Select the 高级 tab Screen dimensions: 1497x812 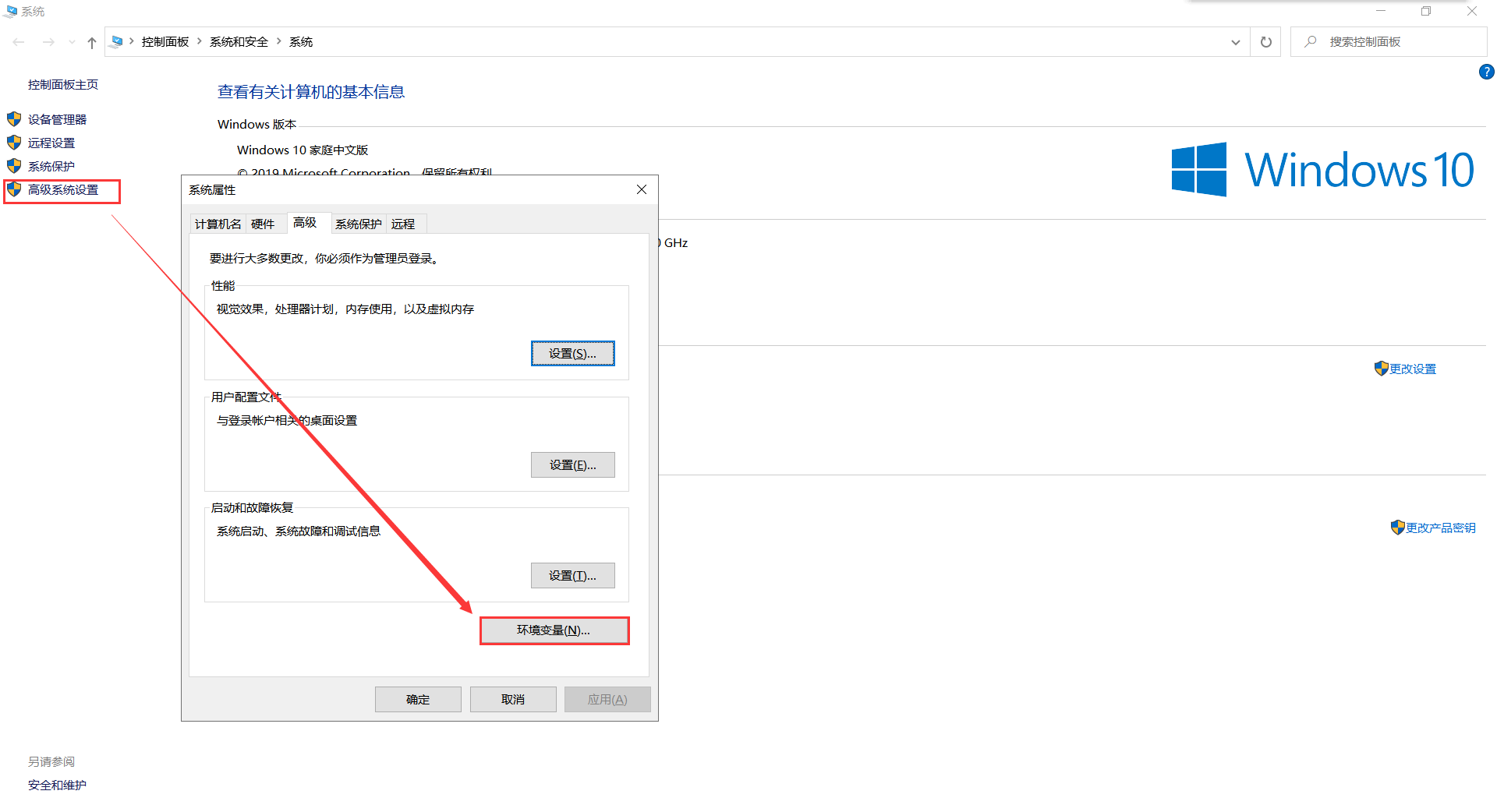pyautogui.click(x=309, y=223)
